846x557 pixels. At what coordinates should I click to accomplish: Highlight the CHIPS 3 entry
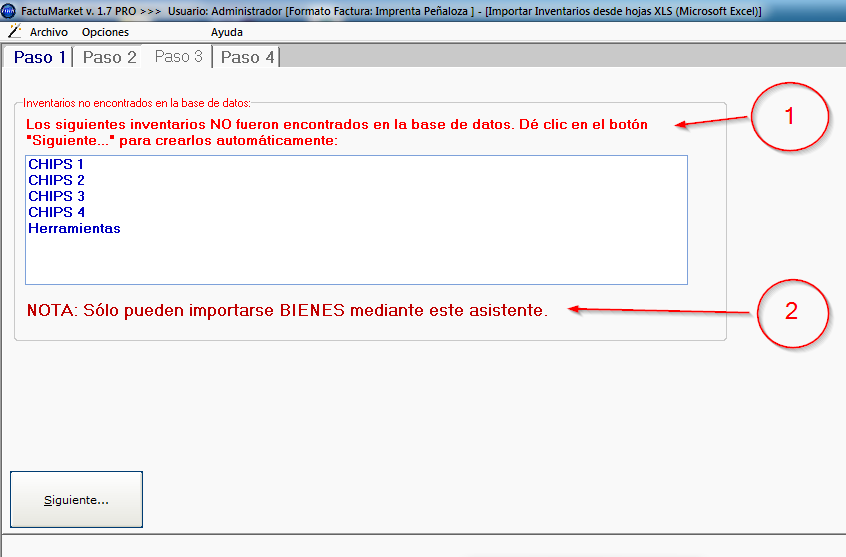click(56, 196)
